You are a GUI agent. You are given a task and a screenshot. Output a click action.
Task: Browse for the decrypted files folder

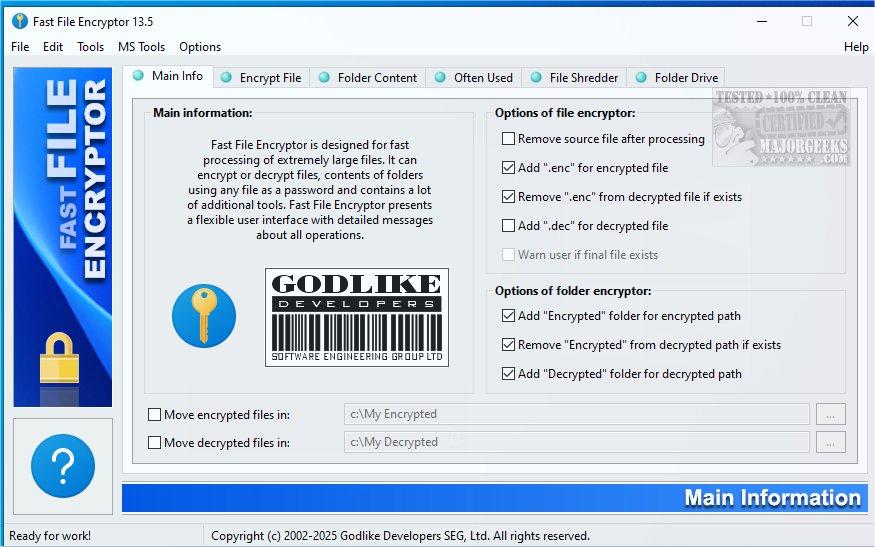[x=830, y=442]
